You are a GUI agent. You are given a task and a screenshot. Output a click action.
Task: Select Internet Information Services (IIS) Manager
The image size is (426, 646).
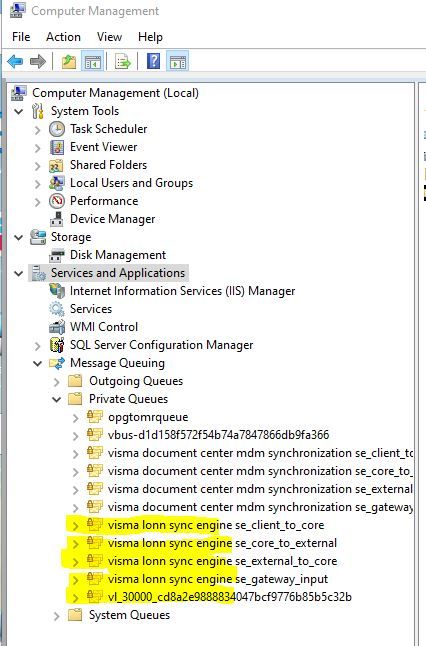(183, 291)
